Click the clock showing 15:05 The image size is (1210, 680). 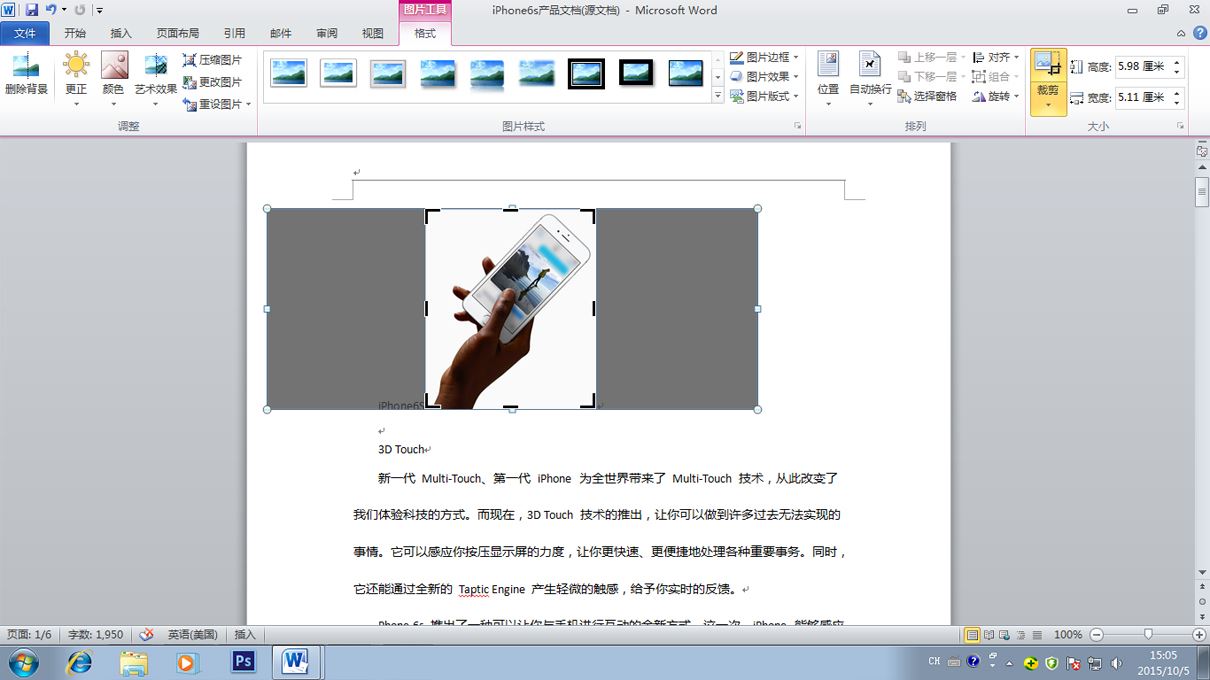pyautogui.click(x=1163, y=655)
